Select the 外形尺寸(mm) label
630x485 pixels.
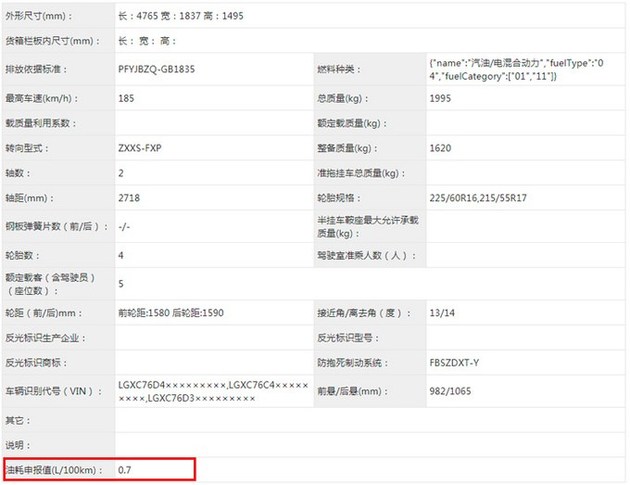[x=39, y=16]
